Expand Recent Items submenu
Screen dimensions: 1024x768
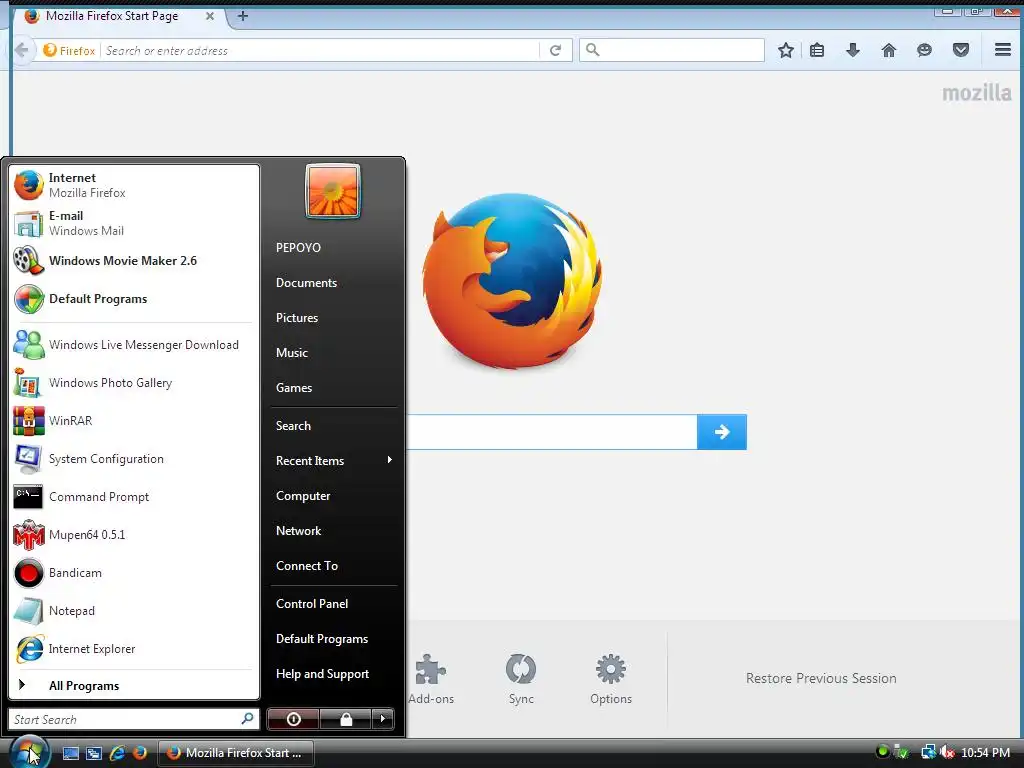[334, 461]
